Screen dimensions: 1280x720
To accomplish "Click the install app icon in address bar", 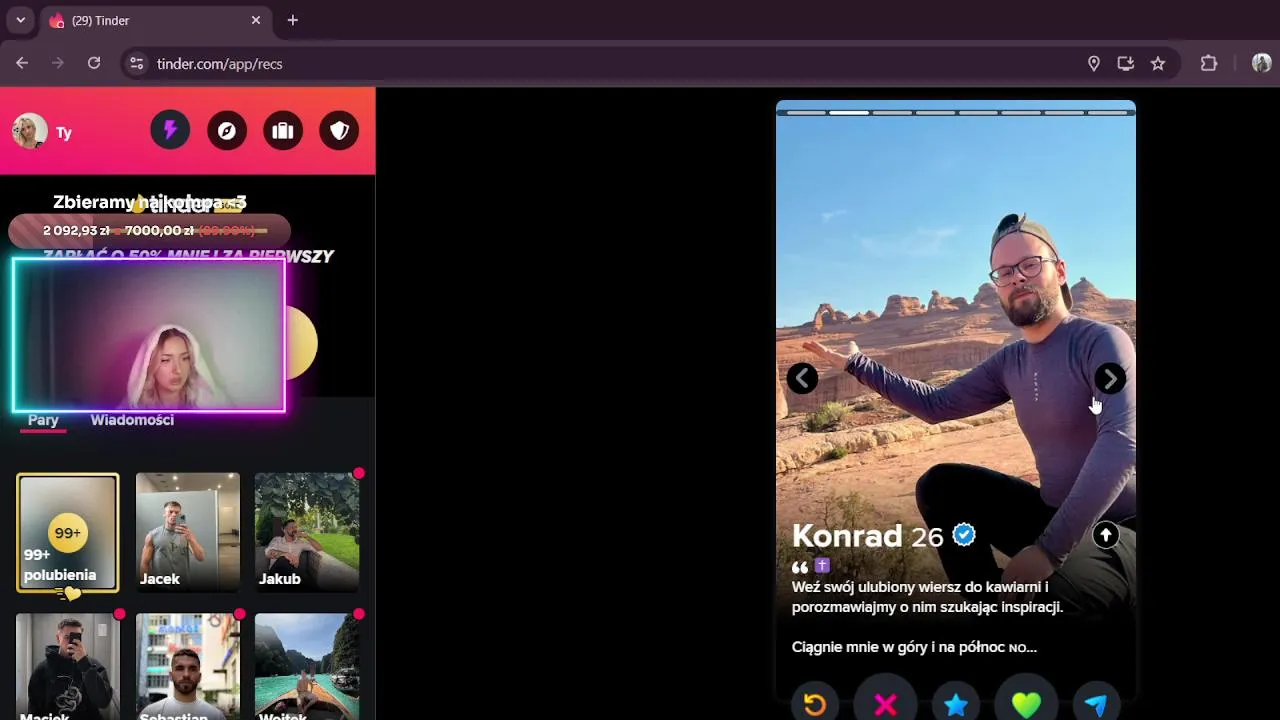I will tap(1126, 63).
